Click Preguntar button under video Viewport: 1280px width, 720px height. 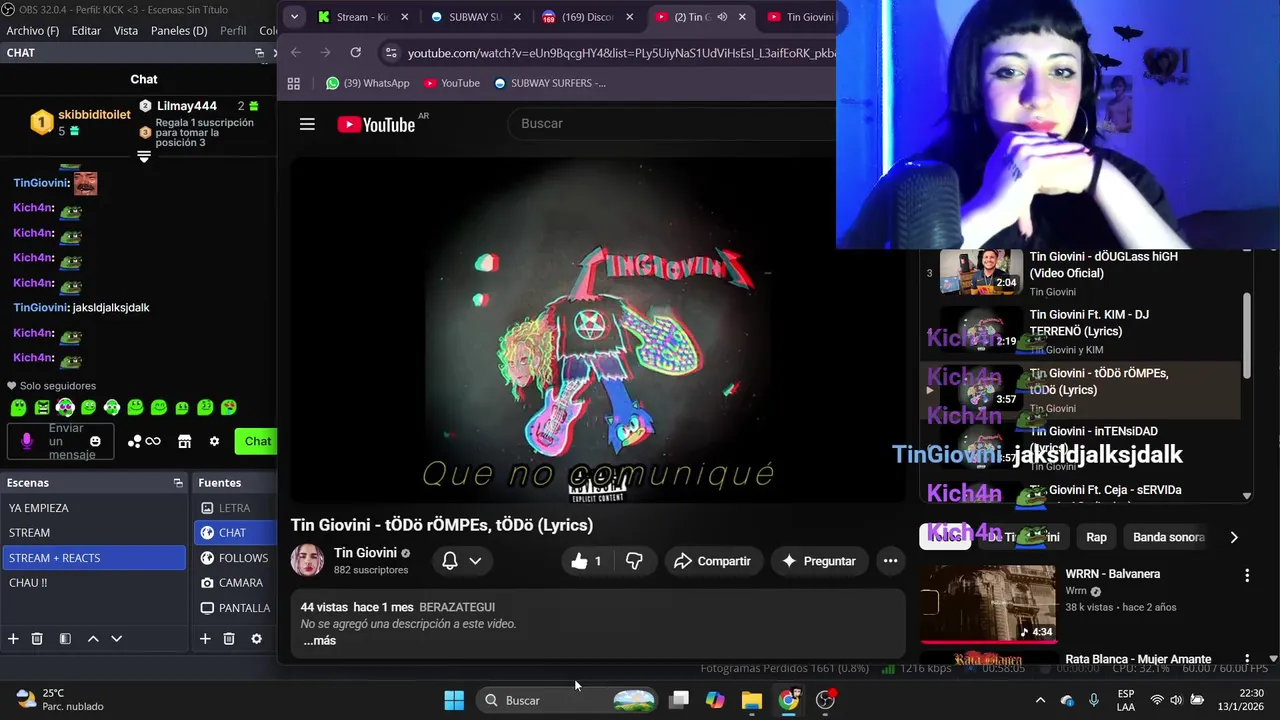pos(819,561)
